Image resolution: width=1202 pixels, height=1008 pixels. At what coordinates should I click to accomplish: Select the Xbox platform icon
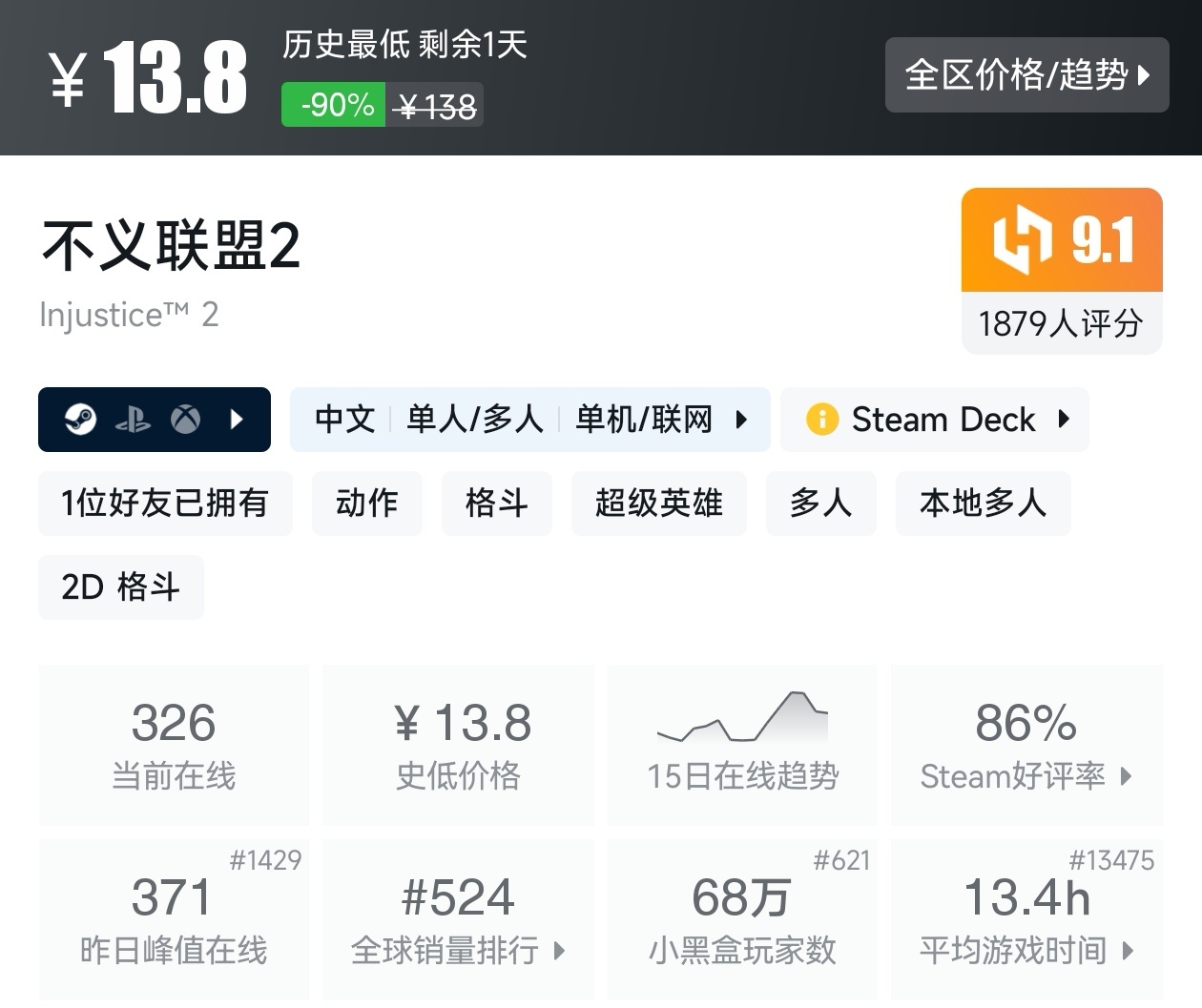click(x=188, y=419)
